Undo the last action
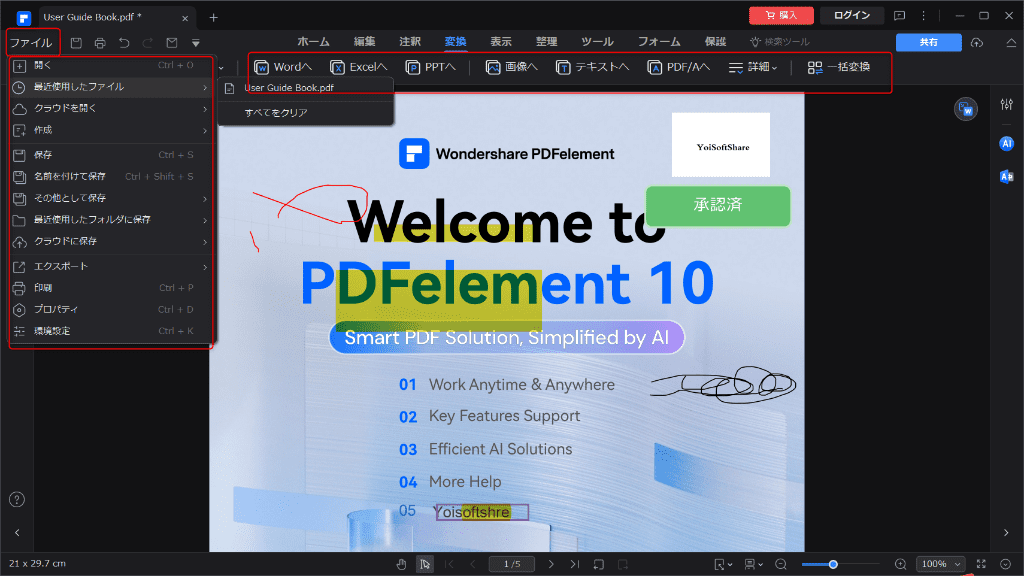 tap(124, 43)
